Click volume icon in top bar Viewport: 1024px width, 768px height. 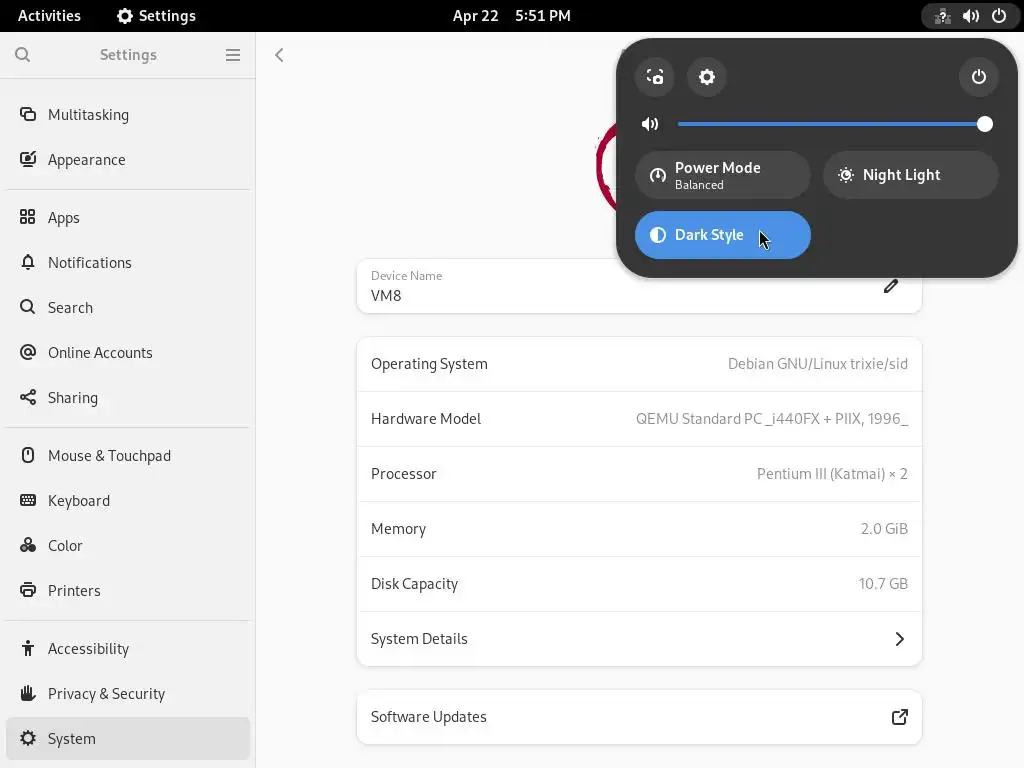970,16
